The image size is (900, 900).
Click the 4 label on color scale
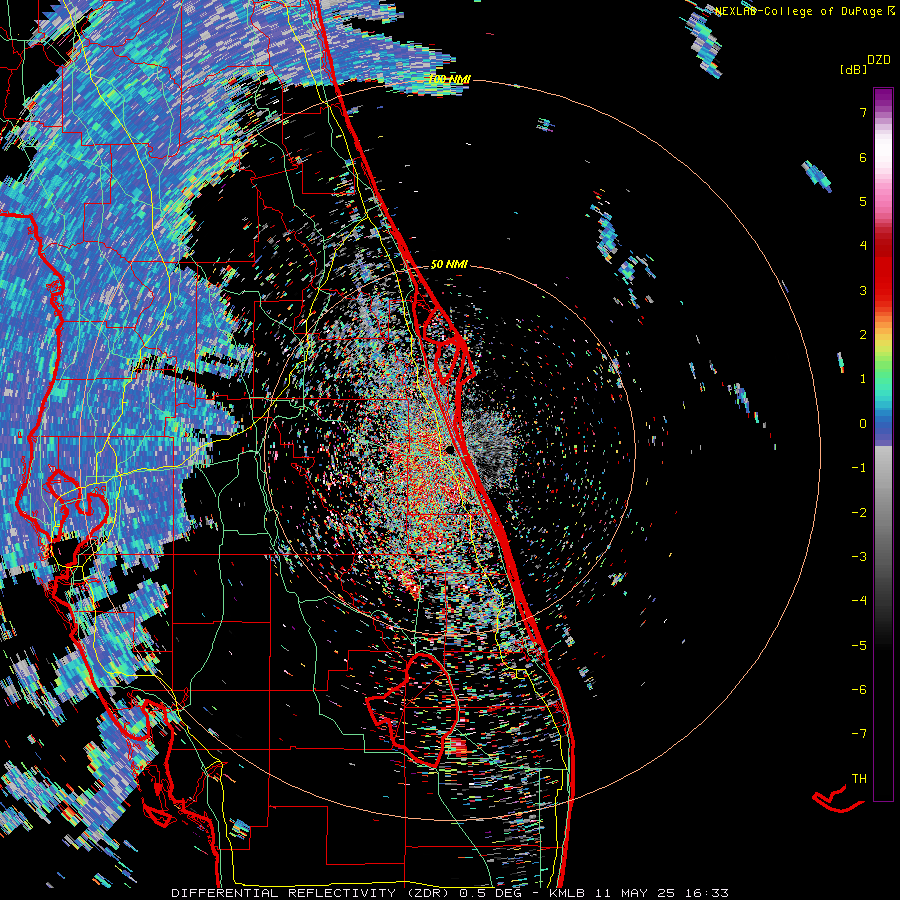(863, 246)
